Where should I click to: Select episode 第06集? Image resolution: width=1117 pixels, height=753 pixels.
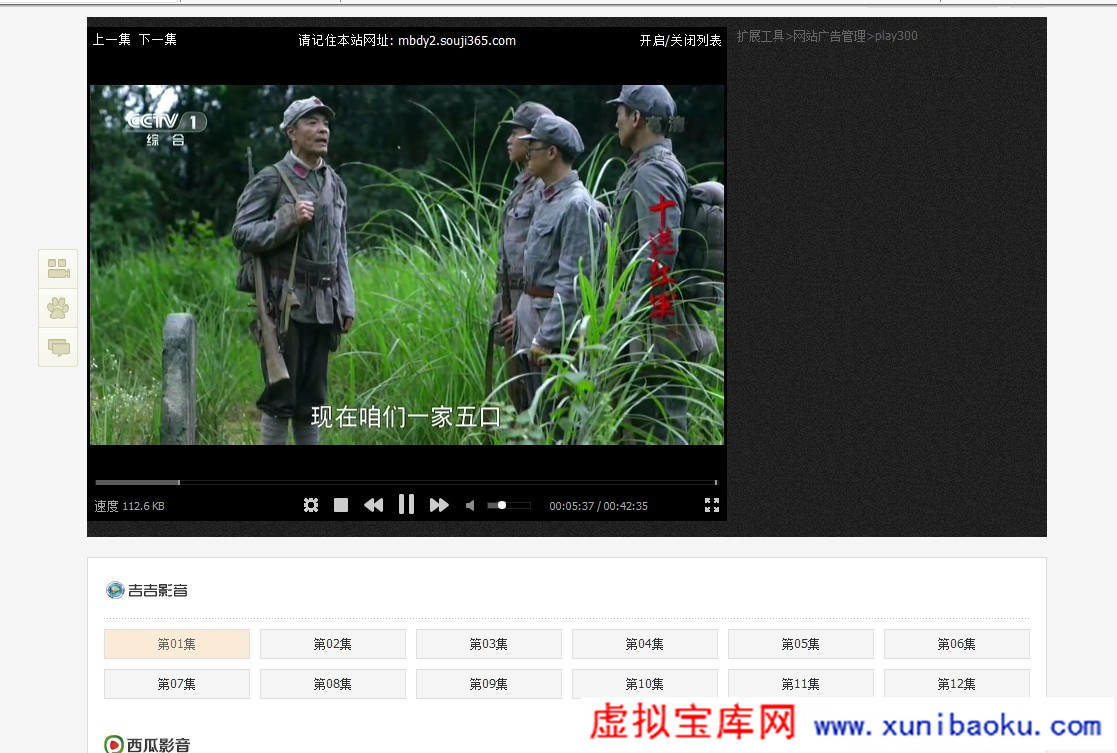point(956,644)
